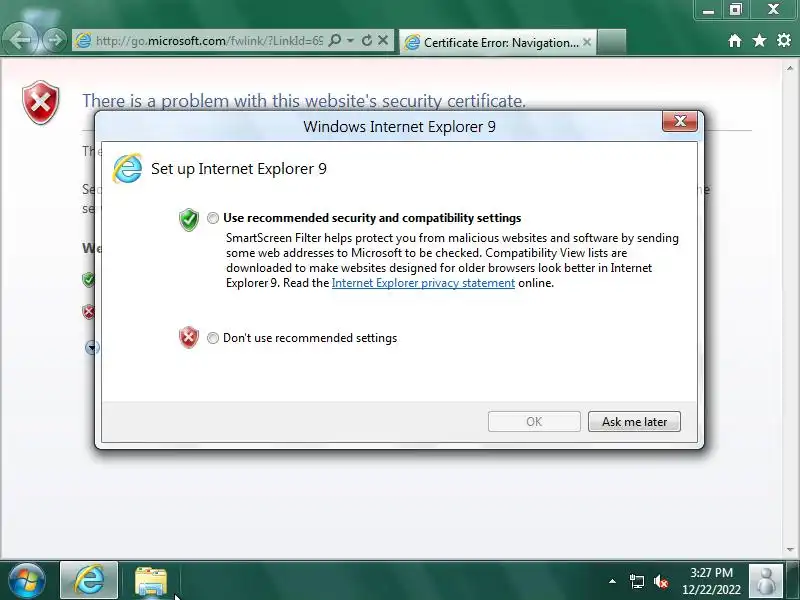Image resolution: width=800 pixels, height=600 pixels.
Task: Open the Tools gear menu
Action: click(x=784, y=40)
